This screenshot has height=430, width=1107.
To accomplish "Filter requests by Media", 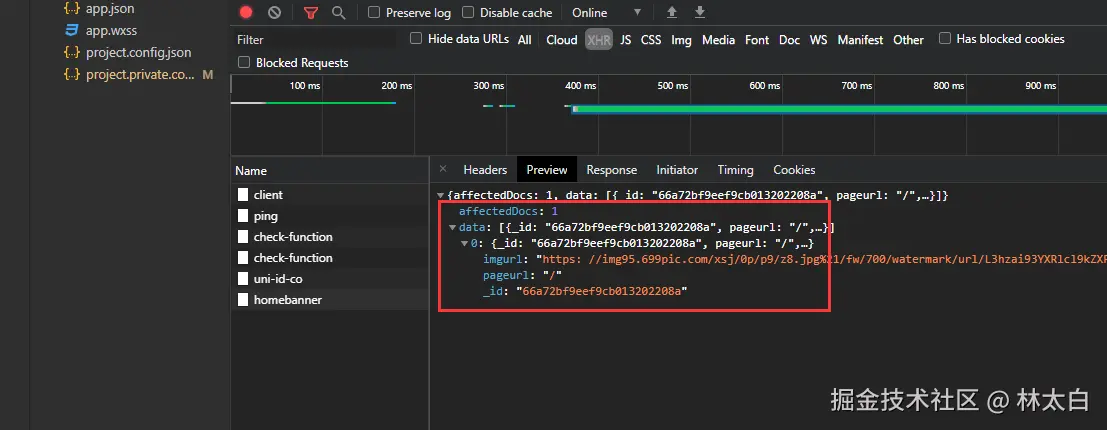I will pos(719,40).
